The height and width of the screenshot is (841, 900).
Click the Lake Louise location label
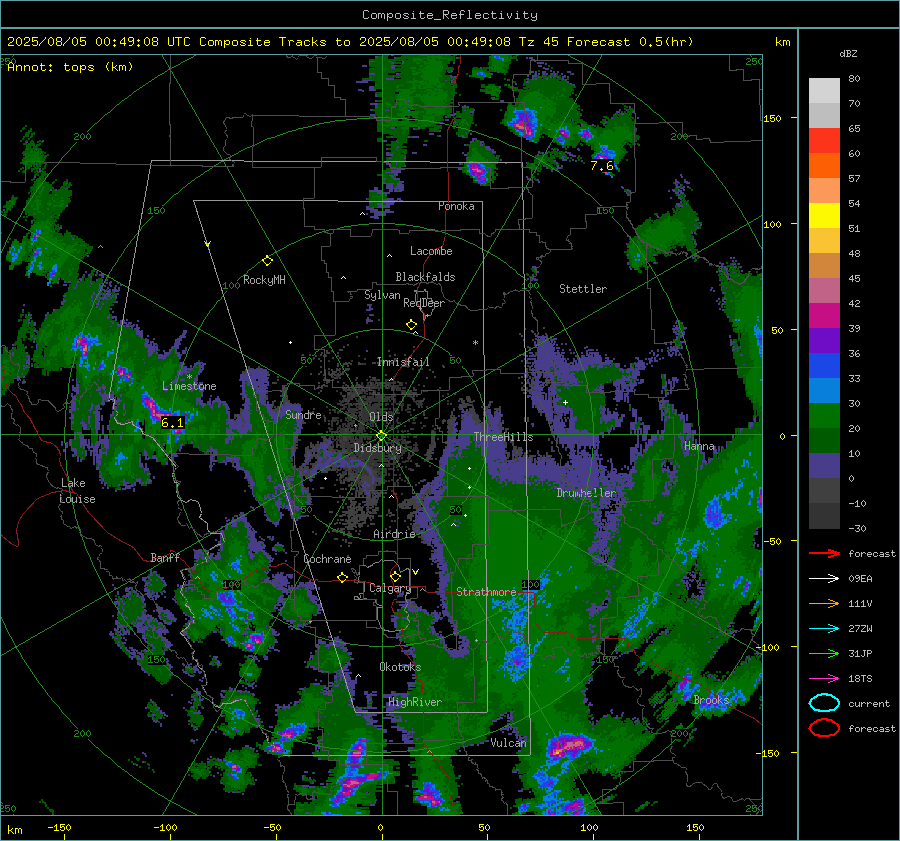pyautogui.click(x=77, y=491)
